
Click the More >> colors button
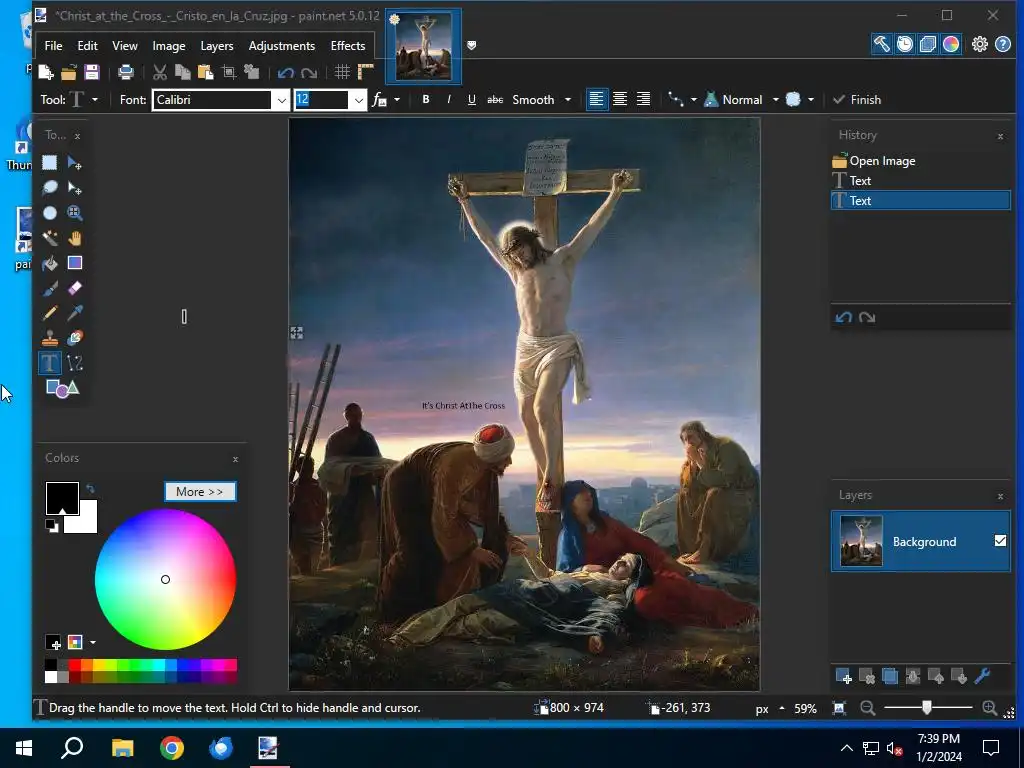(200, 491)
